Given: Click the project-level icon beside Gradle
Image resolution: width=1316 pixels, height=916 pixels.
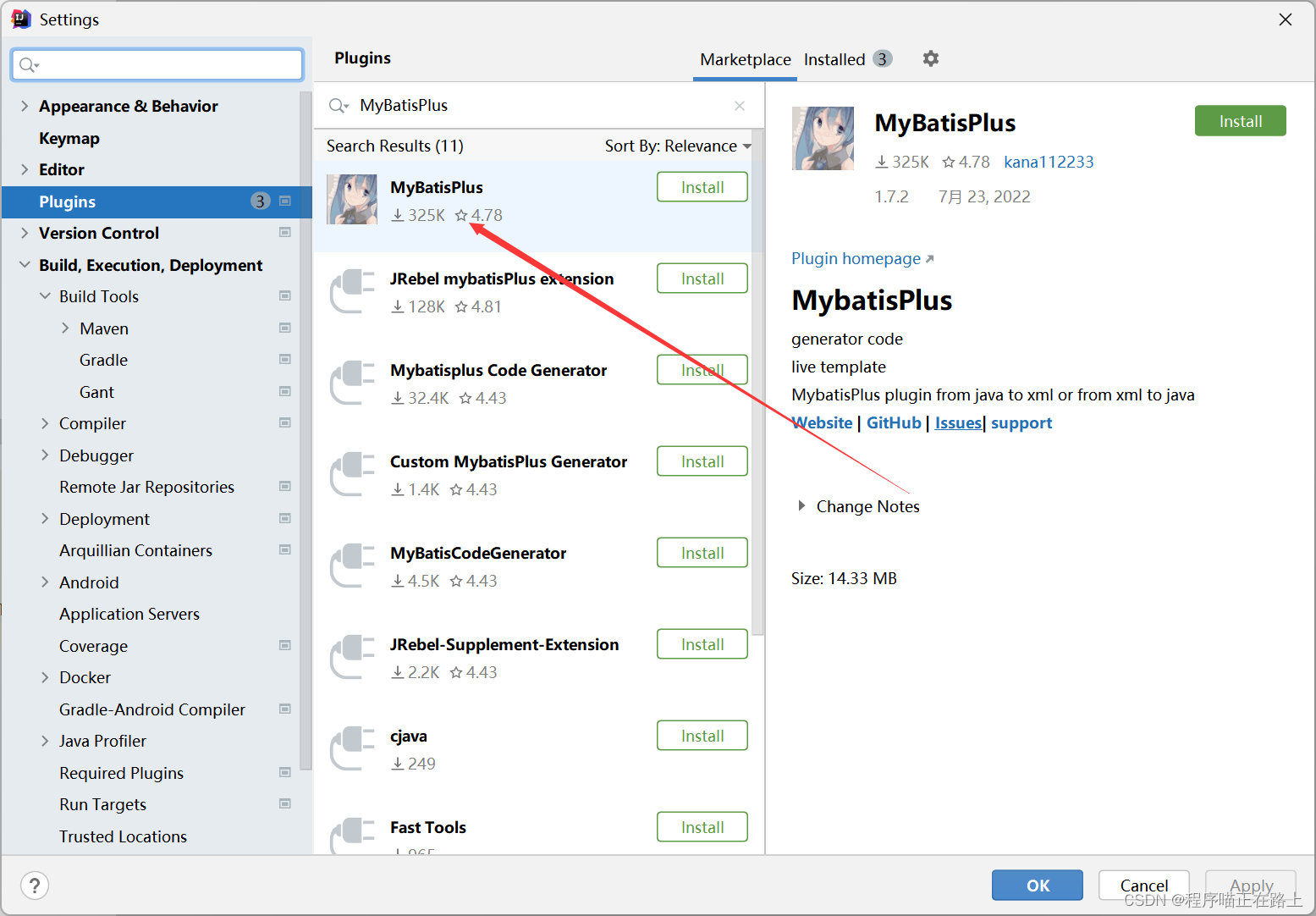Looking at the screenshot, I should tap(285, 360).
